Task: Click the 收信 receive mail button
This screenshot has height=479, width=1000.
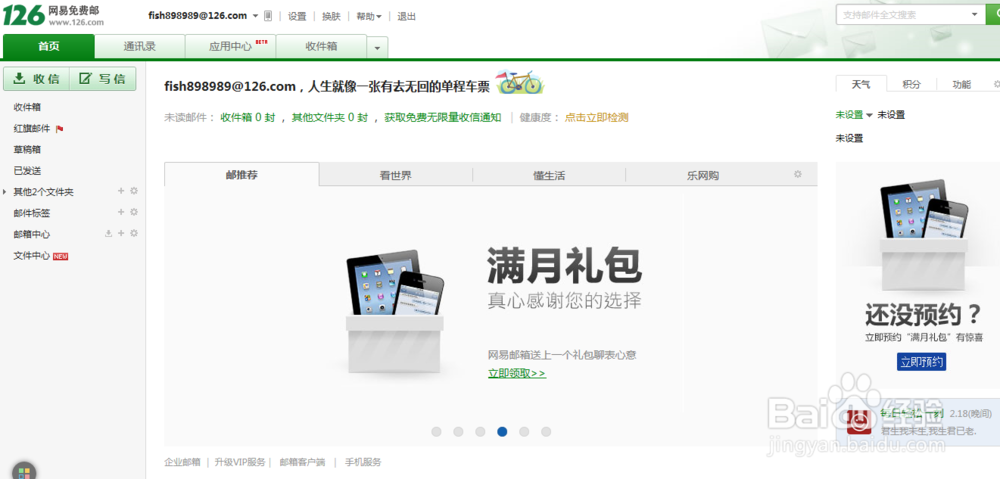Action: (36, 78)
